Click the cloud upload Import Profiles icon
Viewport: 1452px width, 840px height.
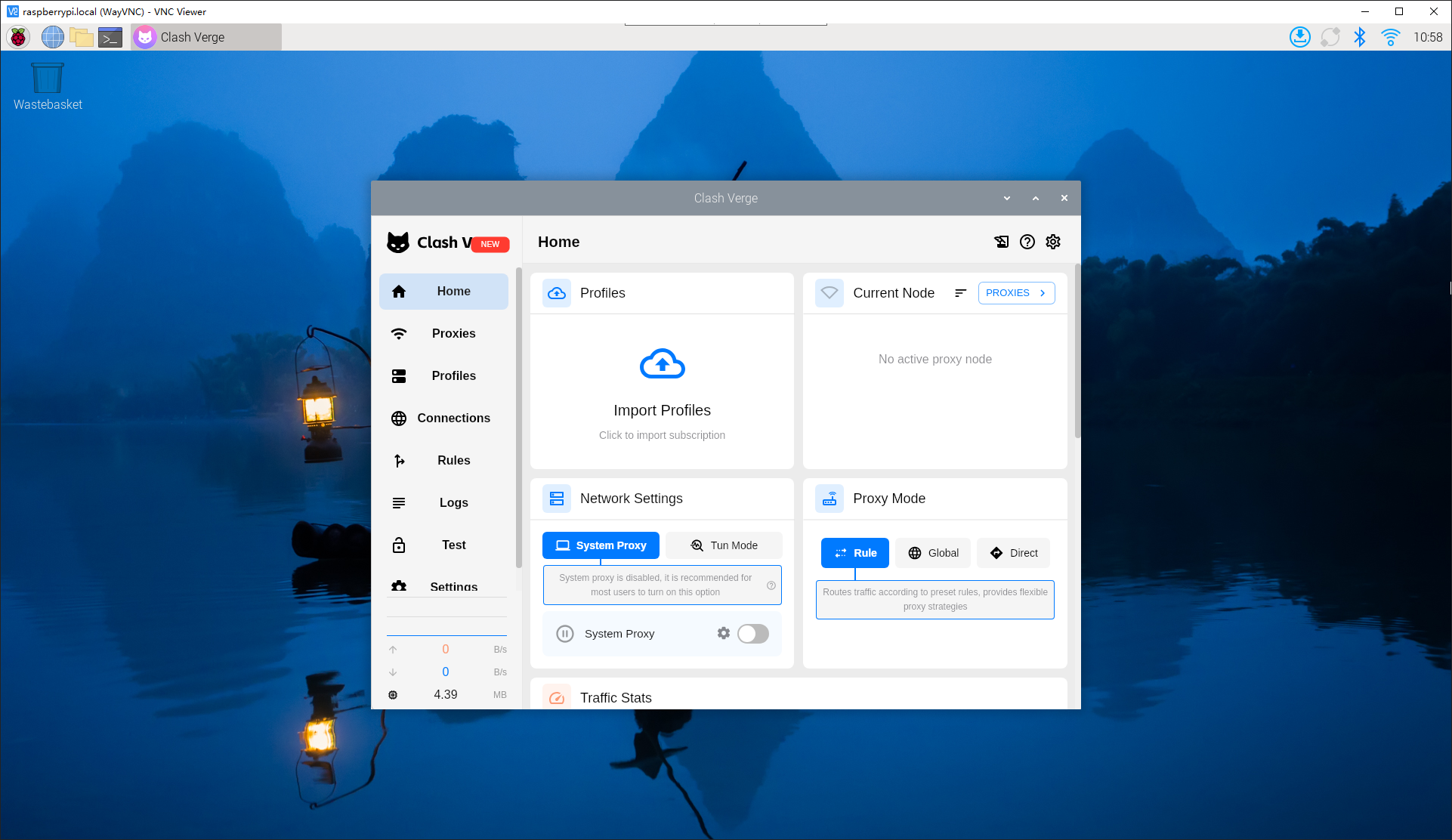click(662, 364)
